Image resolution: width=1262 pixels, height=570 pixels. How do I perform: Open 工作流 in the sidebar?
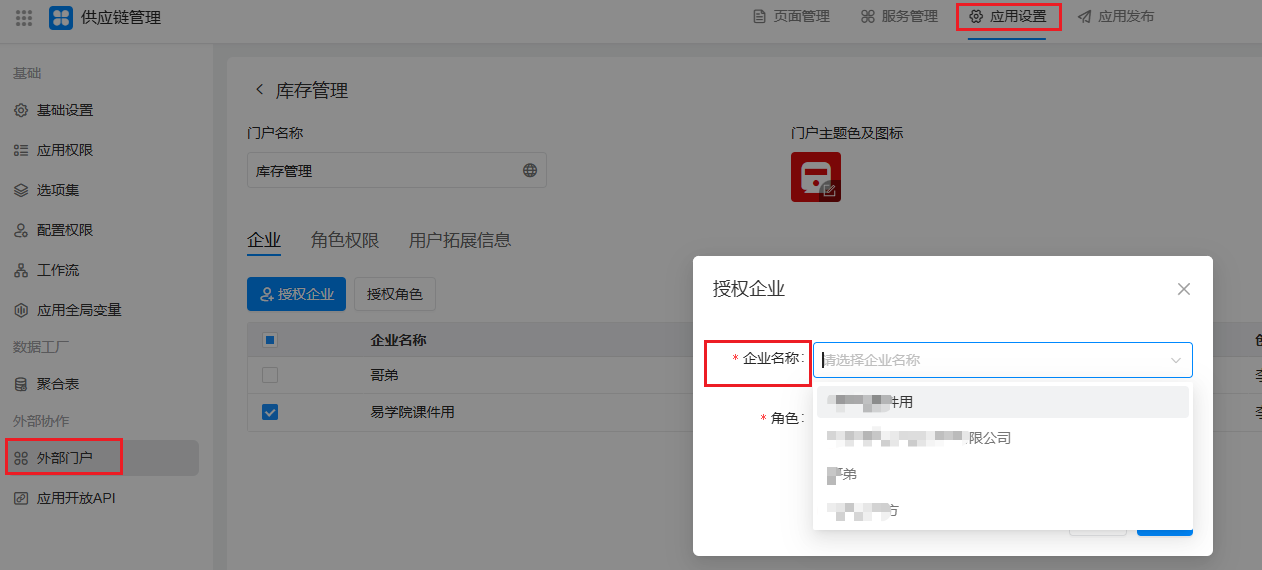pyautogui.click(x=58, y=270)
